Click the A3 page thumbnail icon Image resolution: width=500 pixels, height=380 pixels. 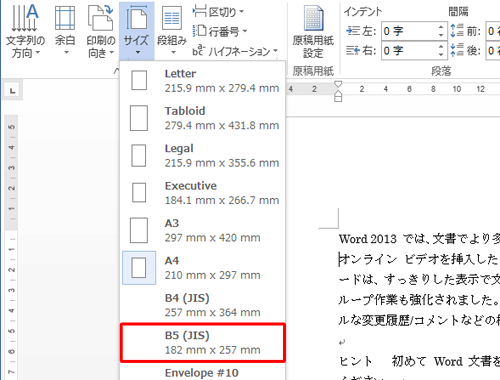point(139,230)
